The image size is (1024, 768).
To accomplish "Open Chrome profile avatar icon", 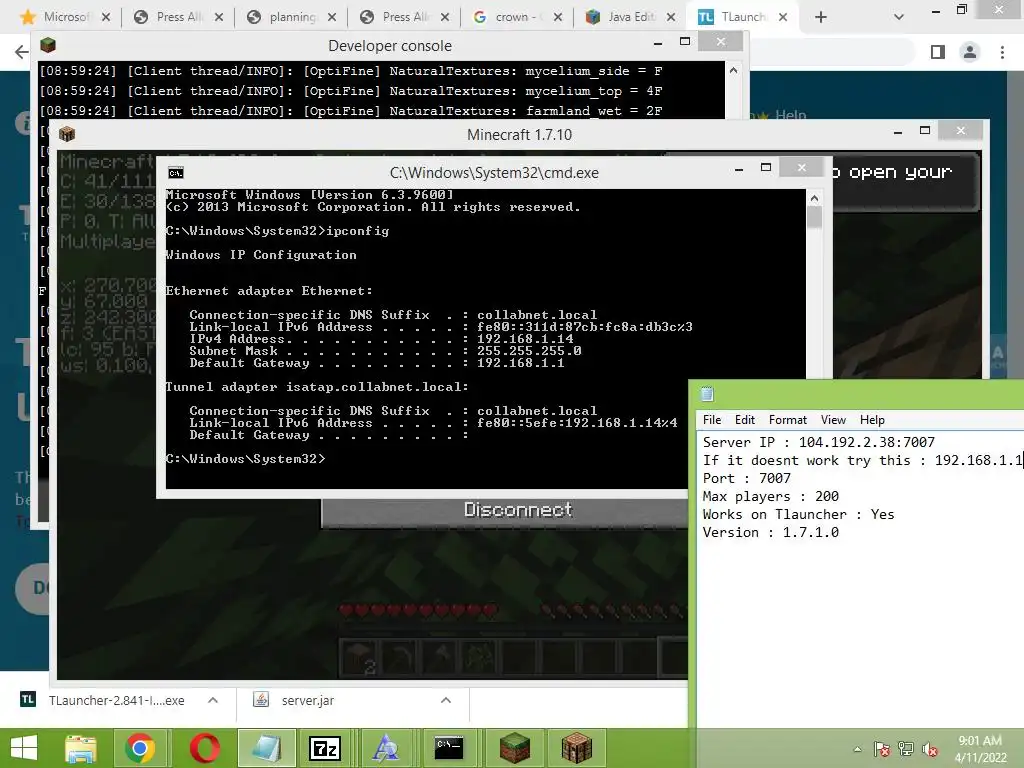I will (x=970, y=52).
